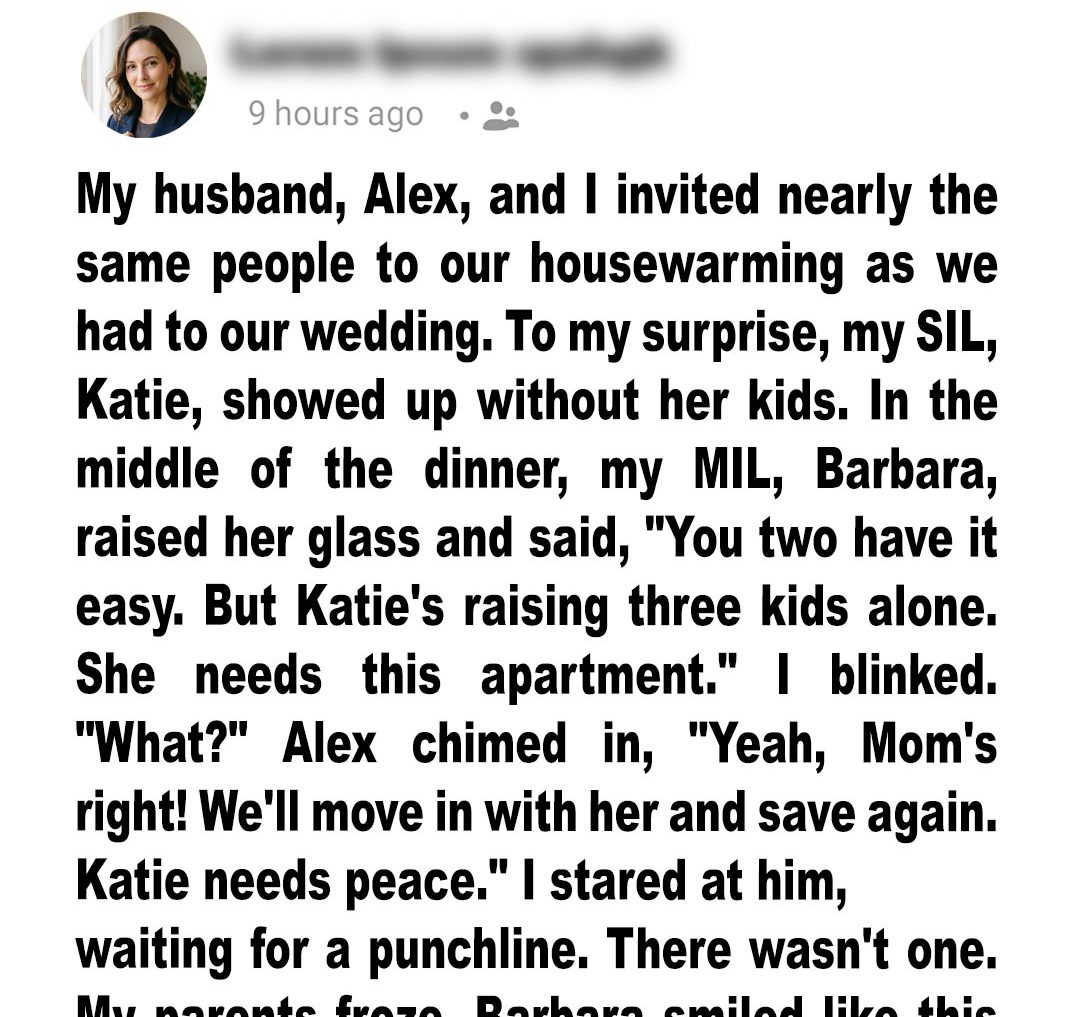Open the poster's profile picture
This screenshot has width=1080, height=1017.
[144, 75]
